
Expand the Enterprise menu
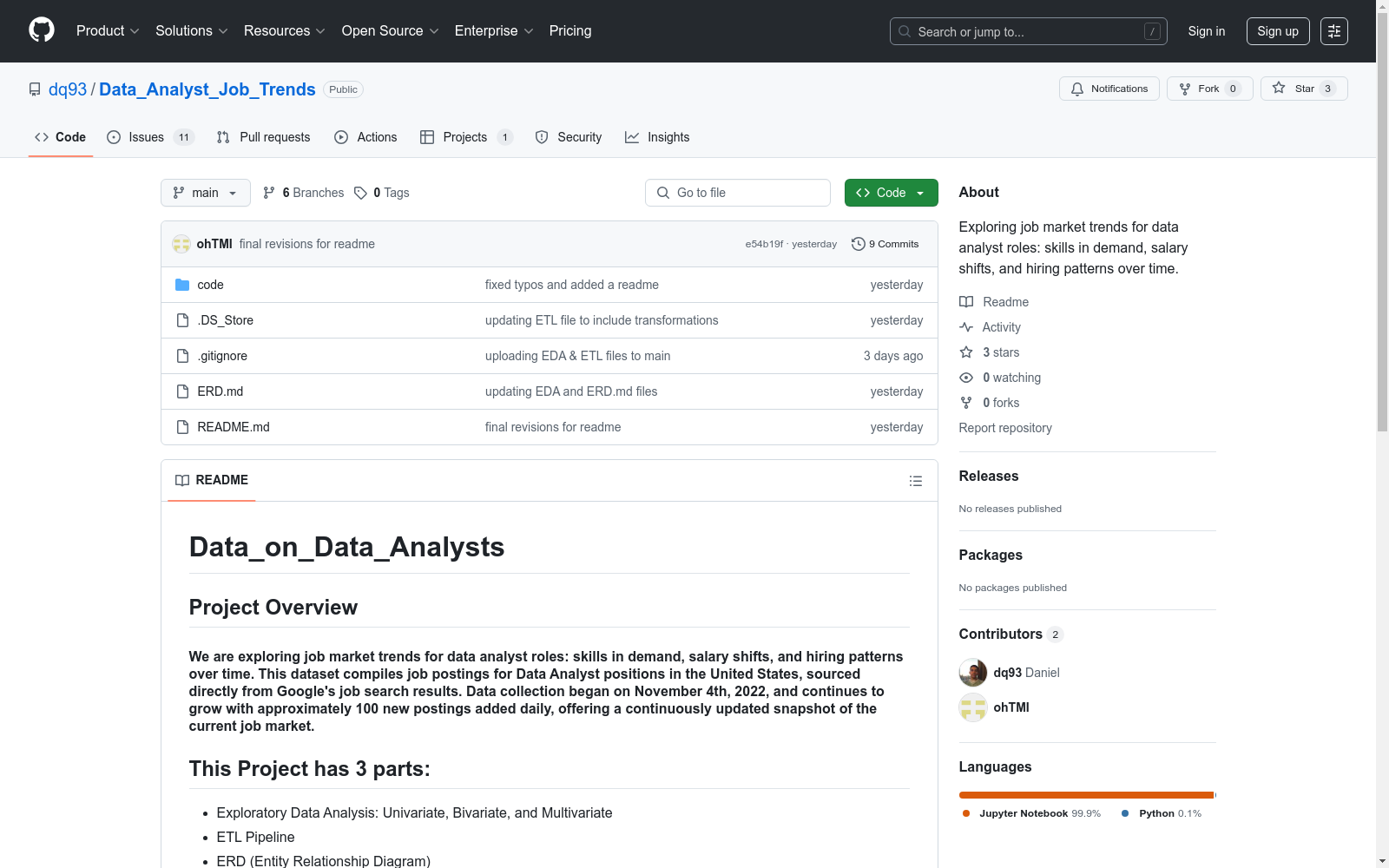494,31
